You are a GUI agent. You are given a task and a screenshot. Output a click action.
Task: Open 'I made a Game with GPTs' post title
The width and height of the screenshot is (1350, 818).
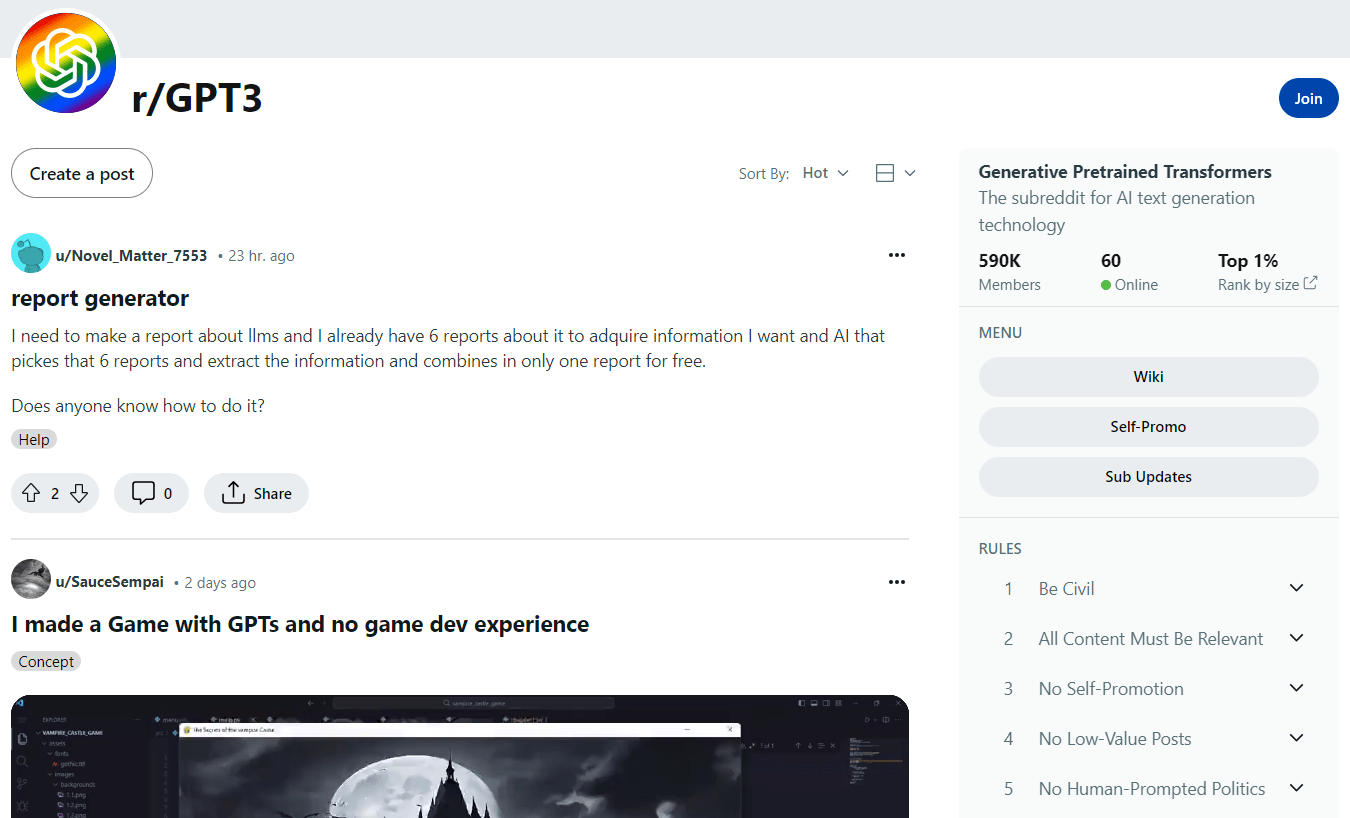(x=300, y=624)
